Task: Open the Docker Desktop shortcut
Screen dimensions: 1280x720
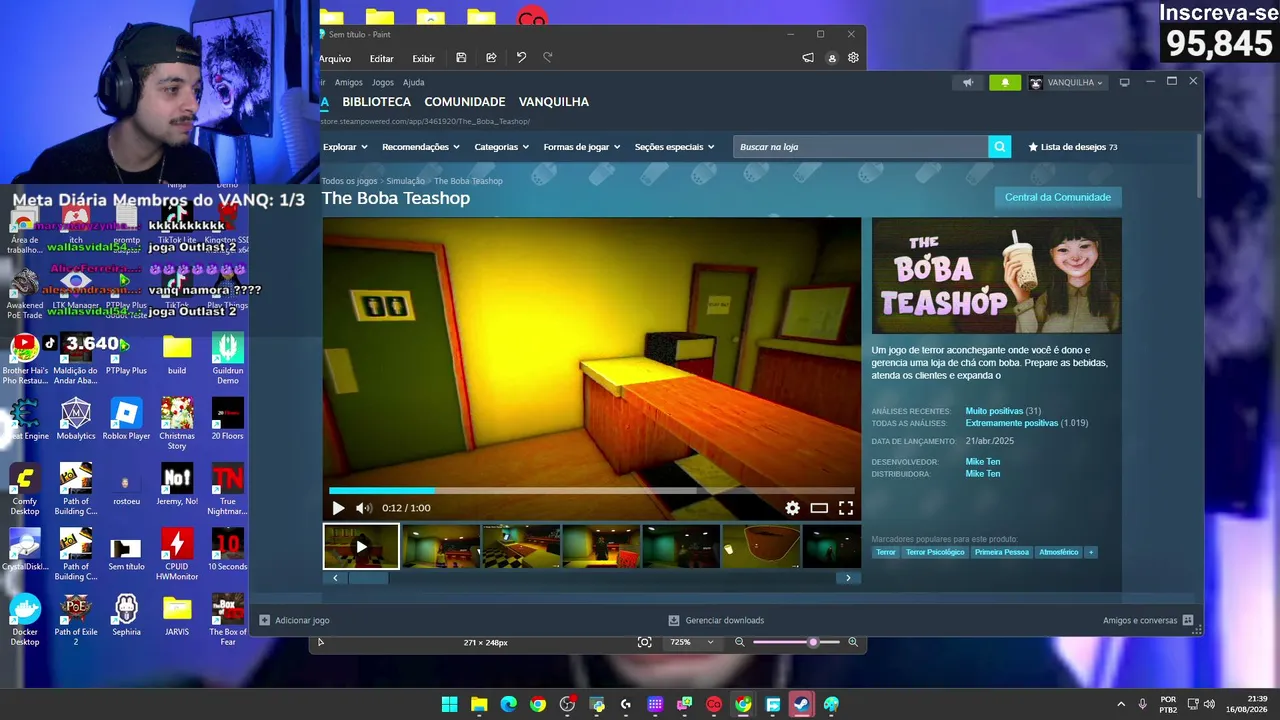Action: click(x=25, y=620)
